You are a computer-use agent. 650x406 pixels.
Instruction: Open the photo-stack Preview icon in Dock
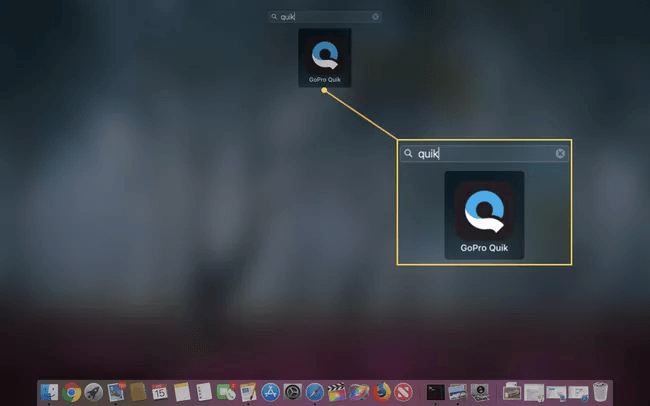[x=458, y=392]
